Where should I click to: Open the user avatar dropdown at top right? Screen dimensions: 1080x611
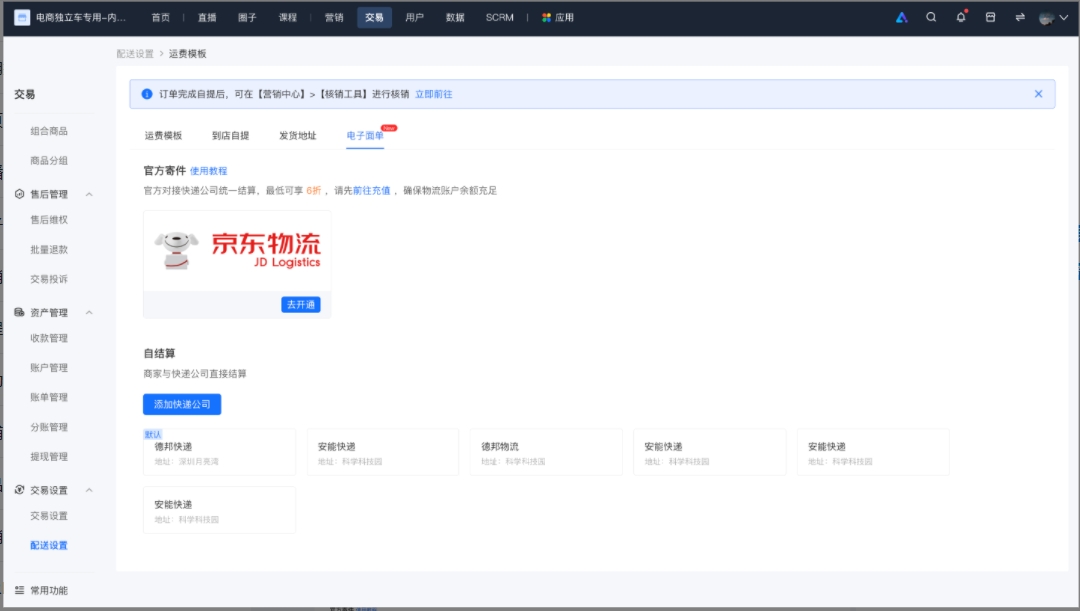pos(1048,17)
